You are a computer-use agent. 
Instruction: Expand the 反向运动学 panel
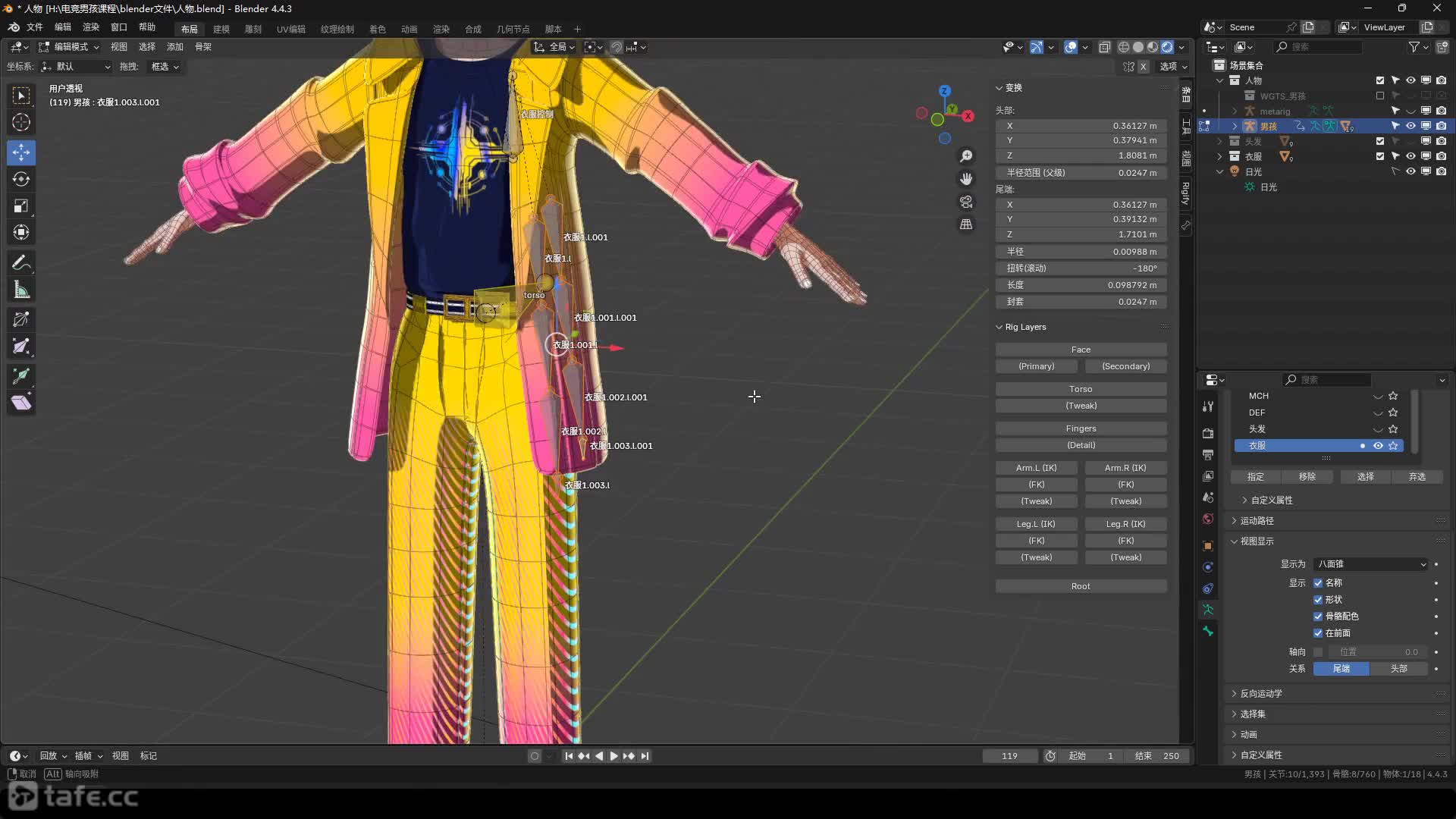1261,694
